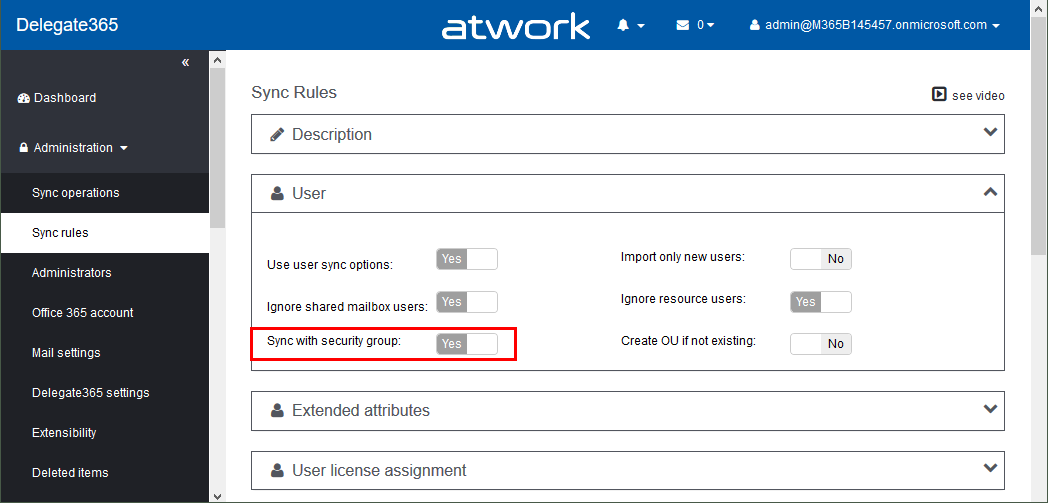1048x503 pixels.
Task: Toggle Create OU if not existing switch
Action: (821, 344)
